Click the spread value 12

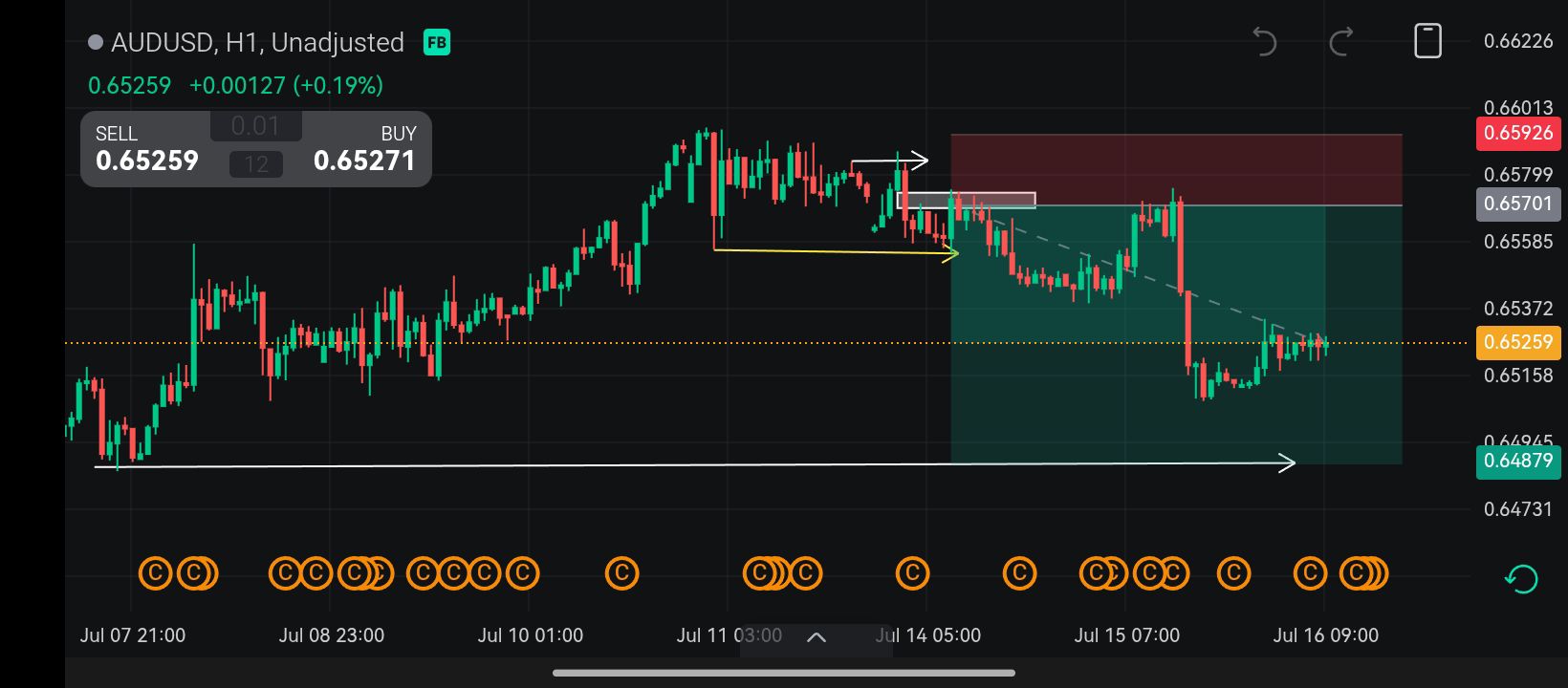coord(256,164)
